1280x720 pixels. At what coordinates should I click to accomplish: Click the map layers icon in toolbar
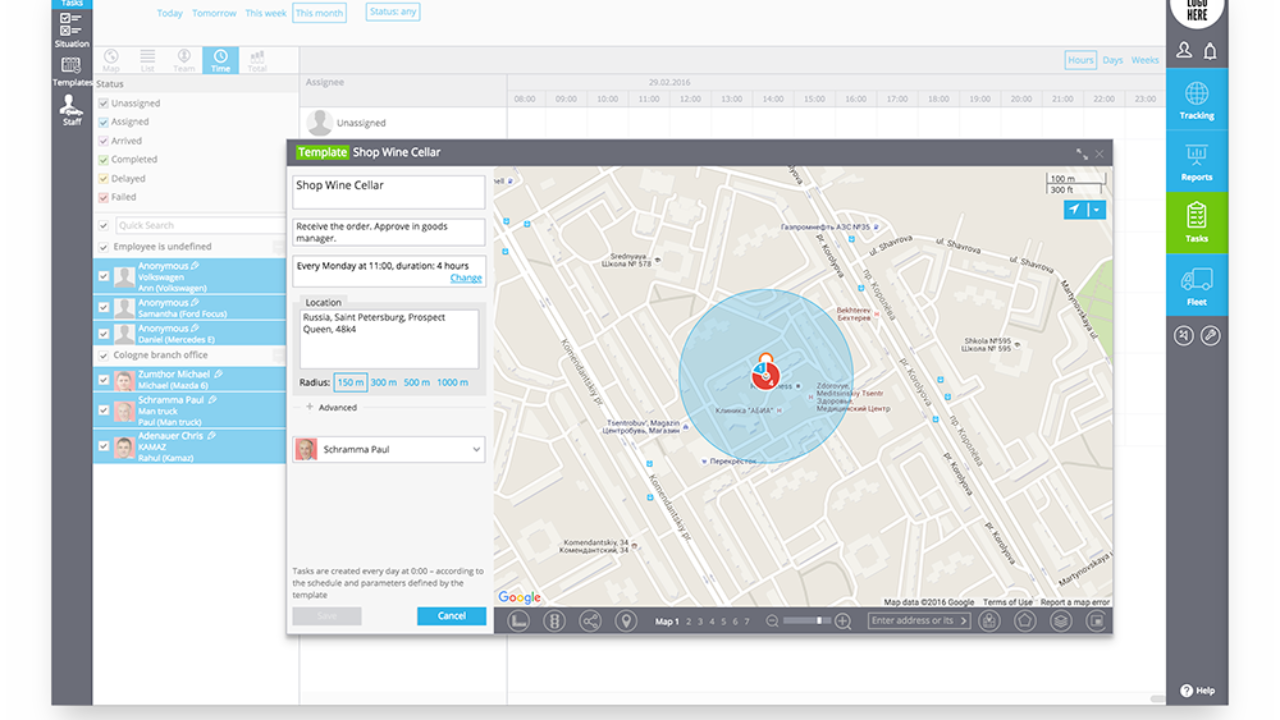point(1061,621)
